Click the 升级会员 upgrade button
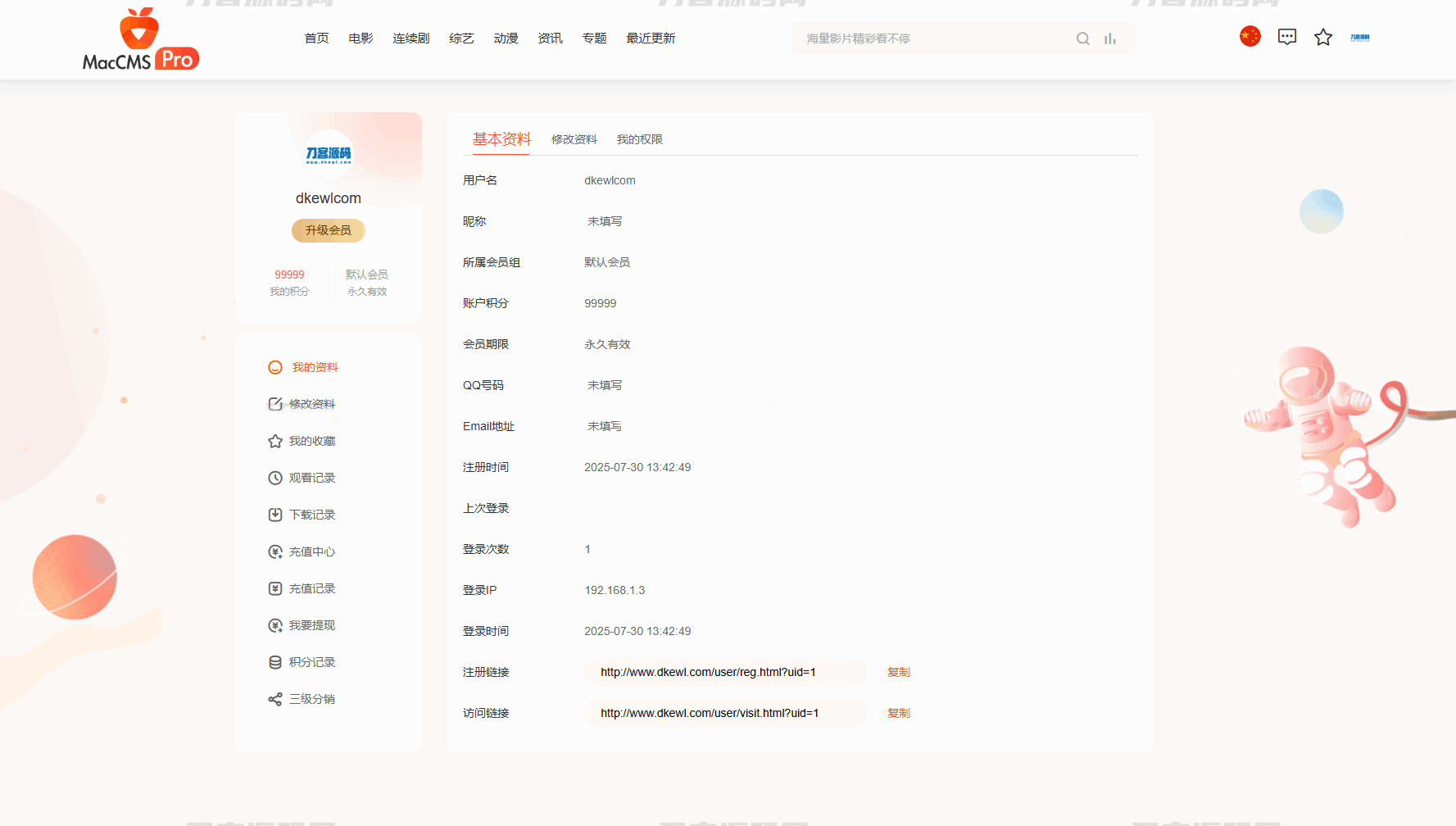This screenshot has width=1456, height=826. click(x=328, y=230)
